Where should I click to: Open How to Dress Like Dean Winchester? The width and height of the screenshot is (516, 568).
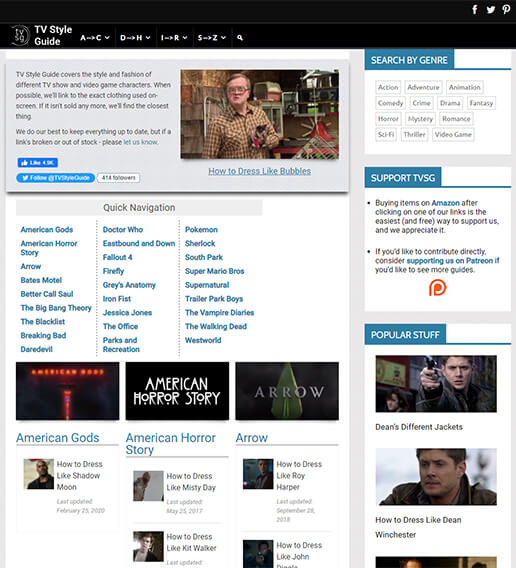[418, 527]
